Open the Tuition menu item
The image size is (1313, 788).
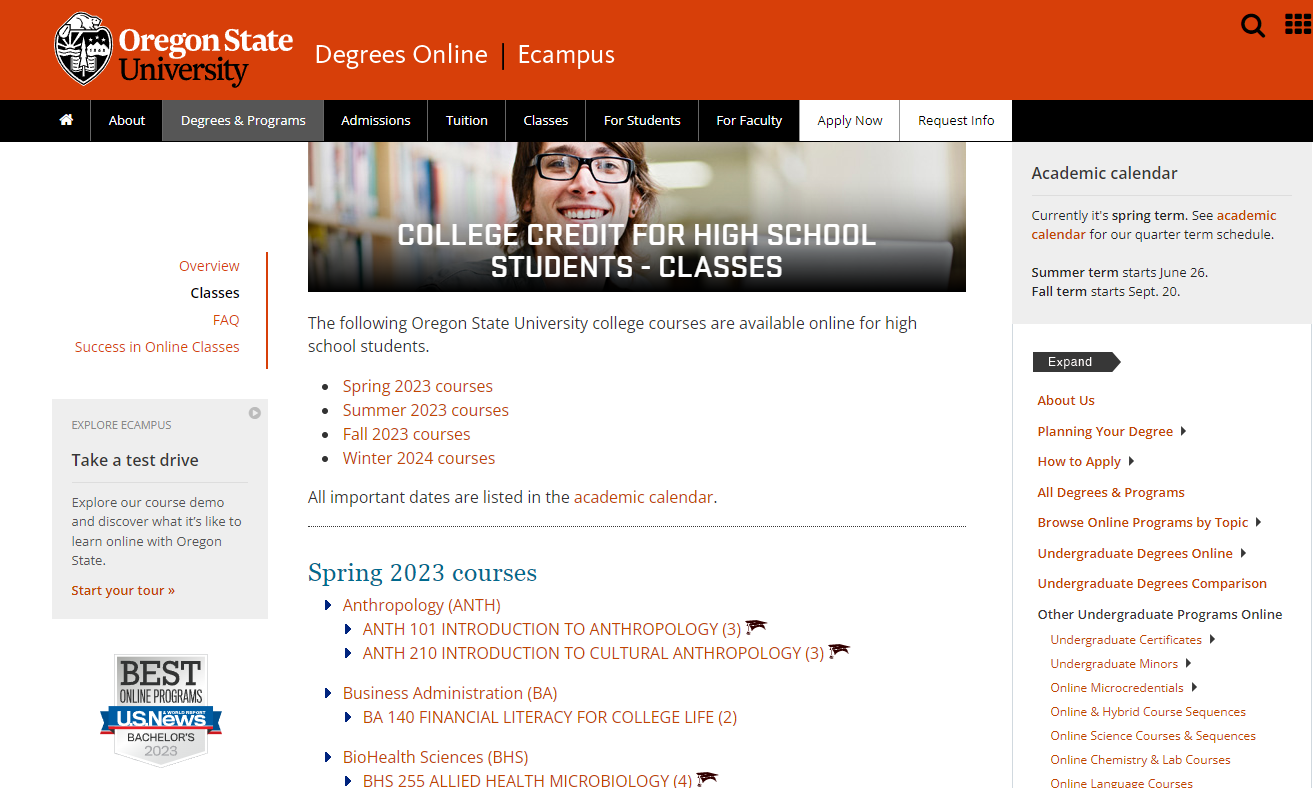pyautogui.click(x=467, y=120)
